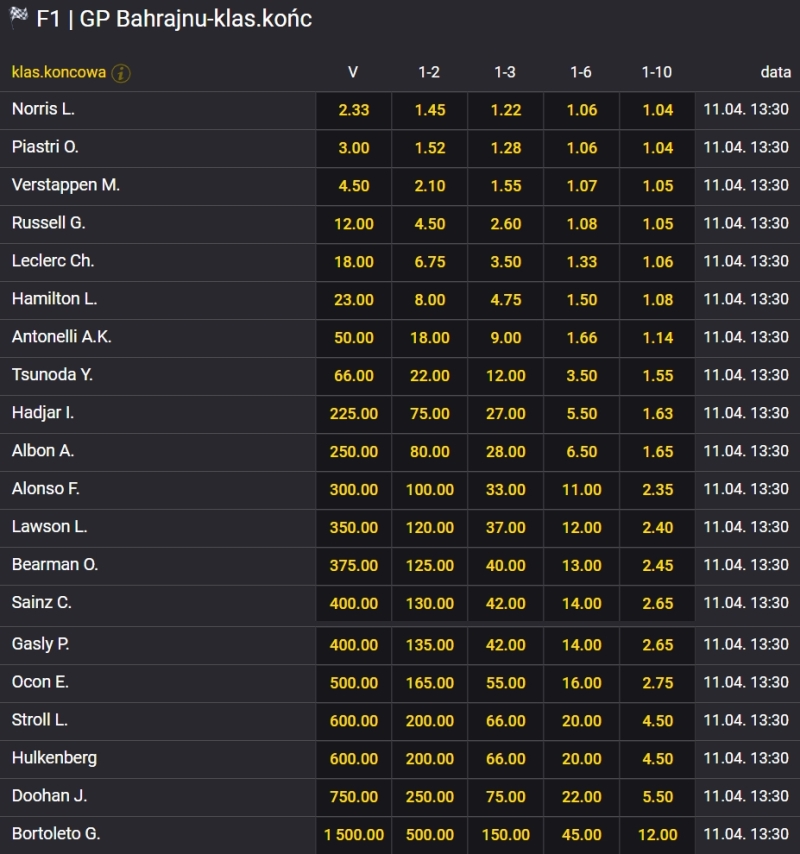Pick Antonelli A.K. winner odds 50.00
Viewport: 800px width, 854px height.
pos(354,338)
